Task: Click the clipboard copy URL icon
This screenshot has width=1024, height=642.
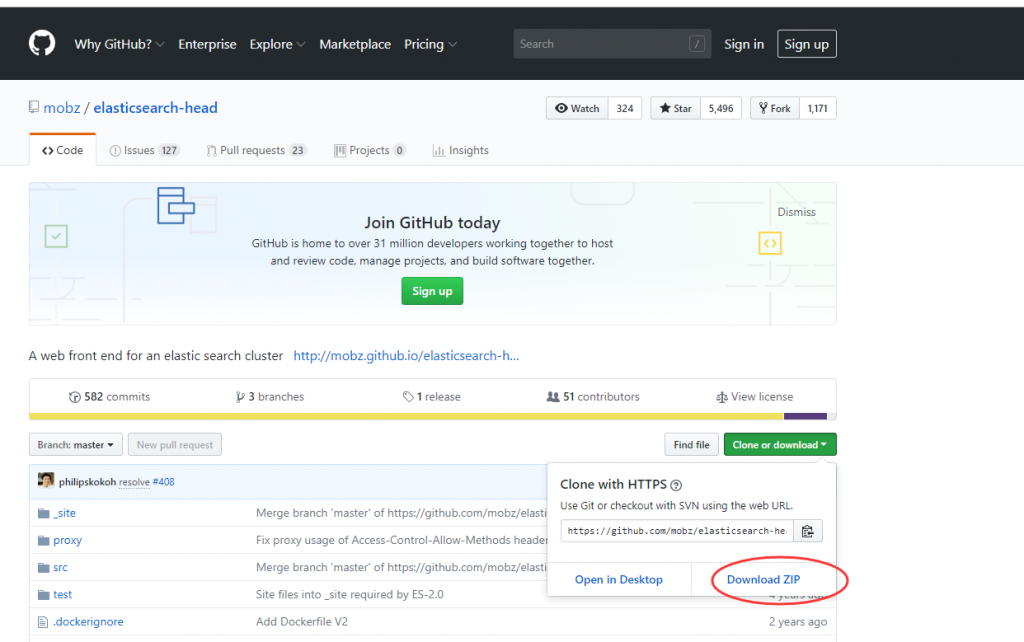Action: click(x=808, y=531)
